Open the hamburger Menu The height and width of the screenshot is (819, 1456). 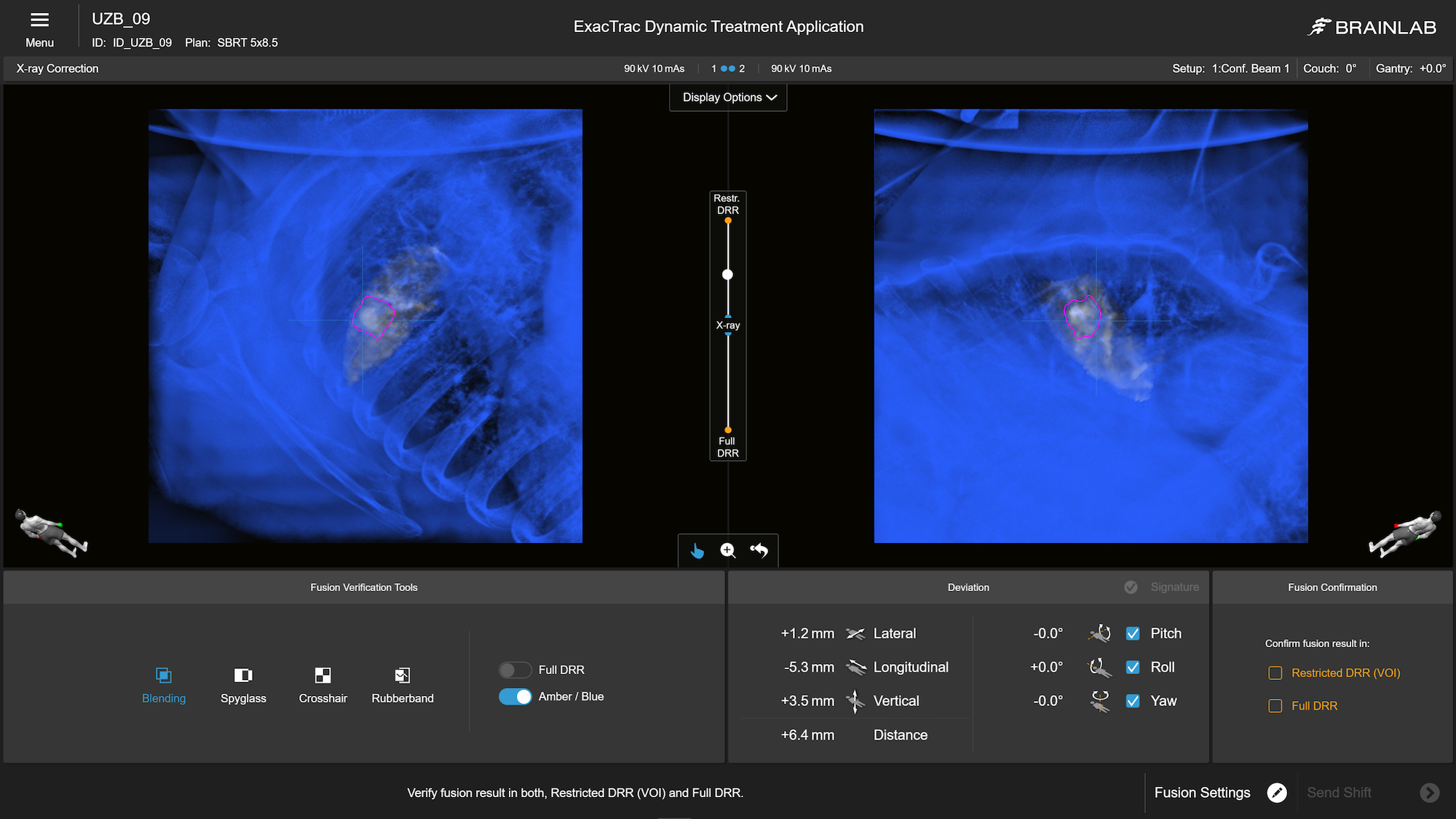coord(39,29)
